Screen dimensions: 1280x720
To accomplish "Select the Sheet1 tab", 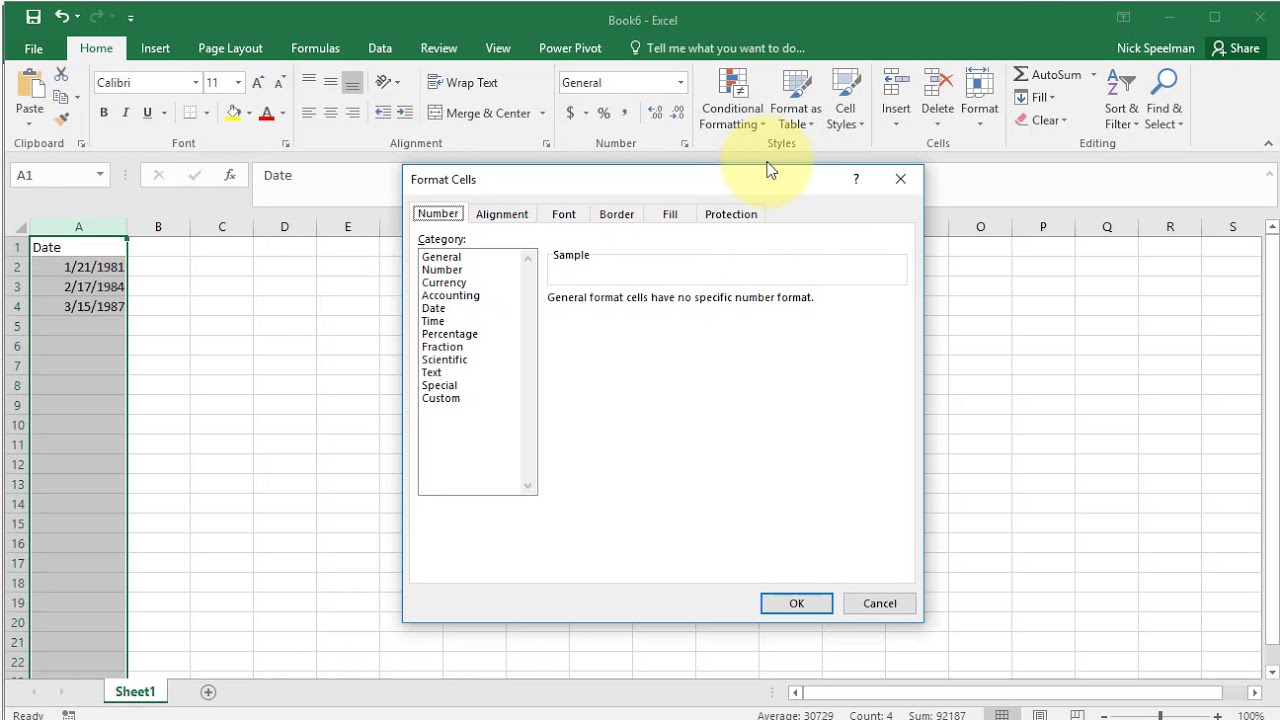I will click(x=135, y=692).
